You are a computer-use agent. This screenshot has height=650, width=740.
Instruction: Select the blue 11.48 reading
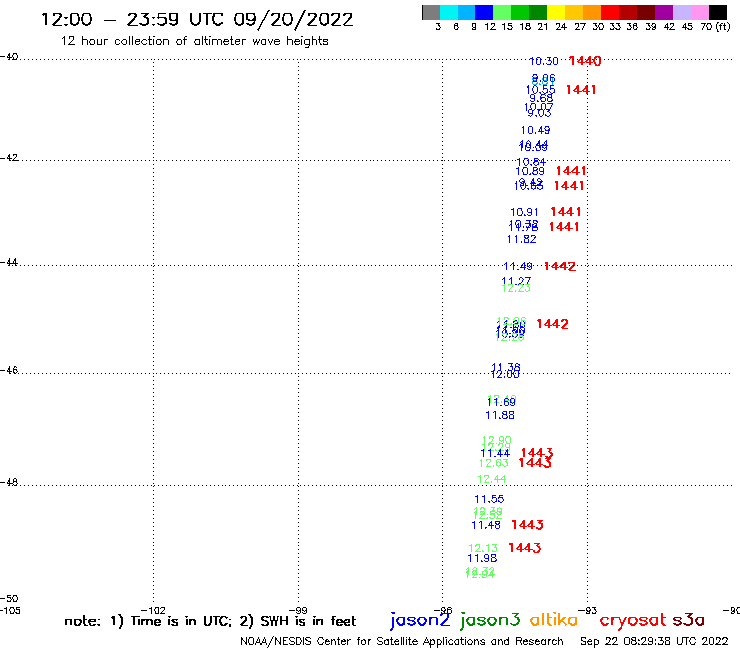click(x=486, y=525)
